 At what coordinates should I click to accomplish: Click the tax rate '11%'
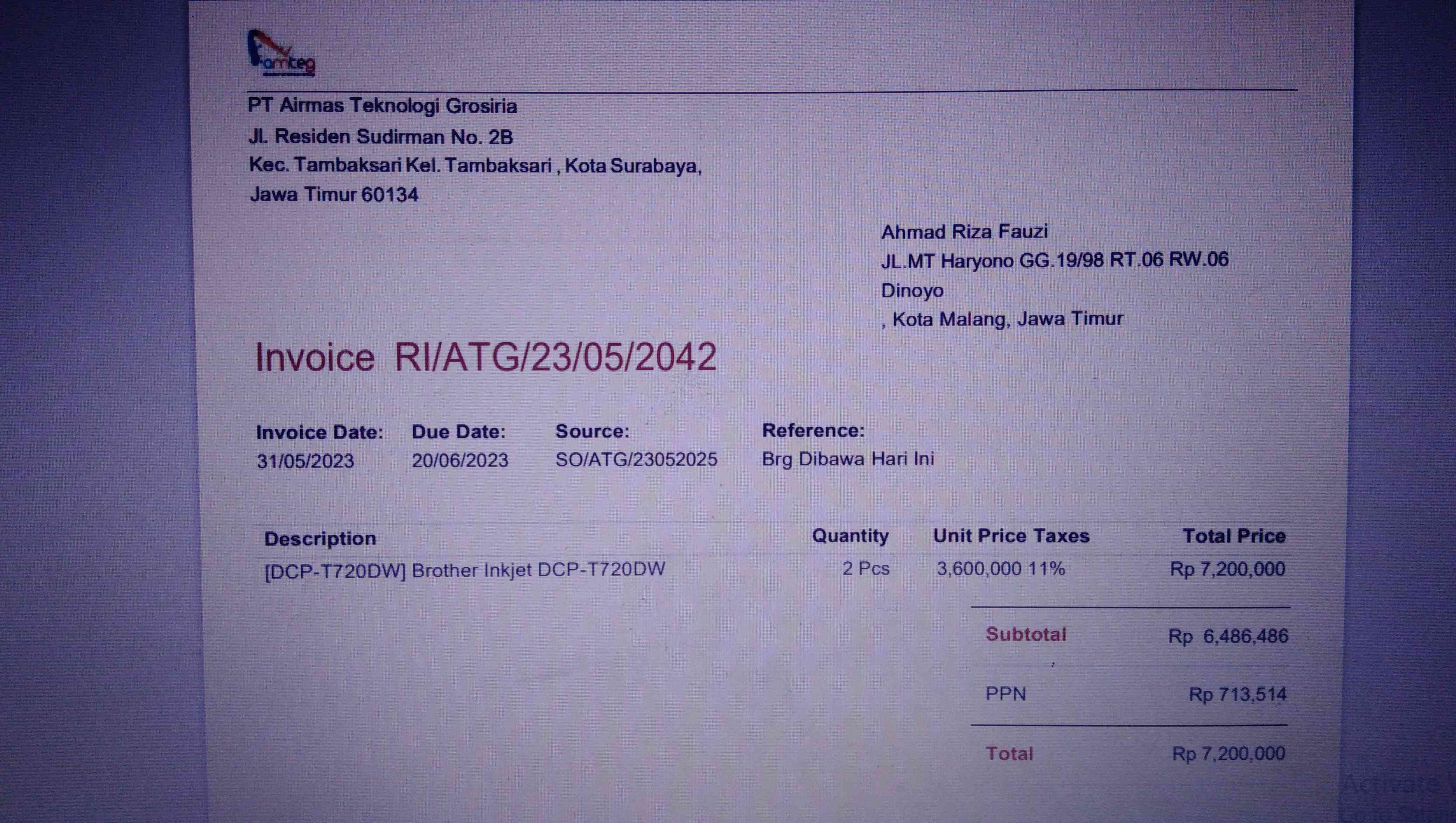tap(1046, 569)
